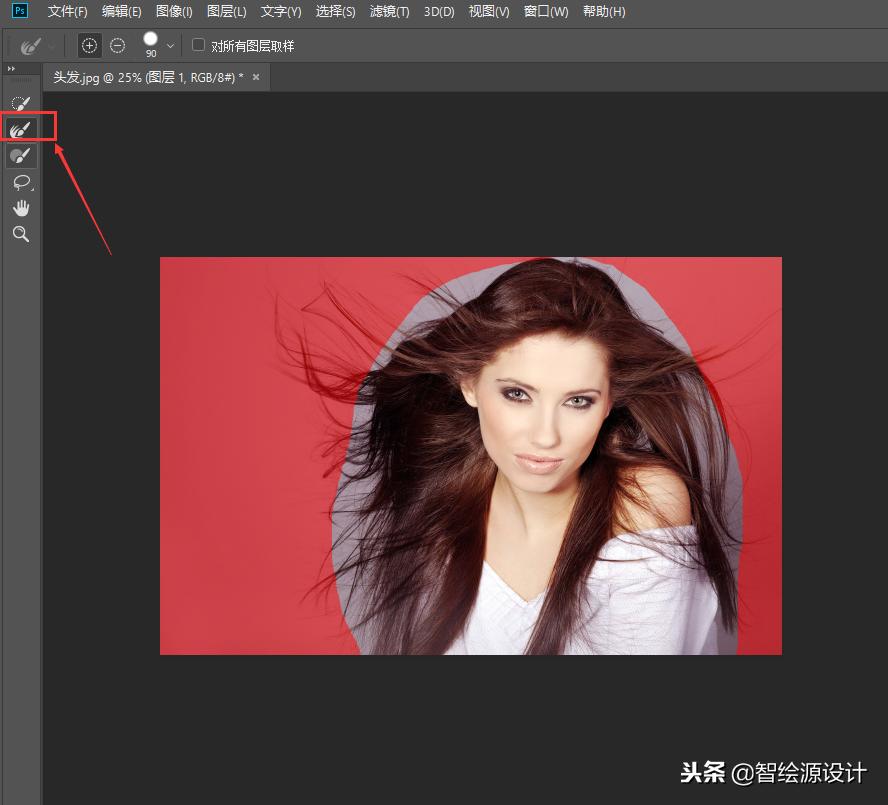Image resolution: width=888 pixels, height=805 pixels.
Task: Open the 帮助(H) menu
Action: point(603,12)
